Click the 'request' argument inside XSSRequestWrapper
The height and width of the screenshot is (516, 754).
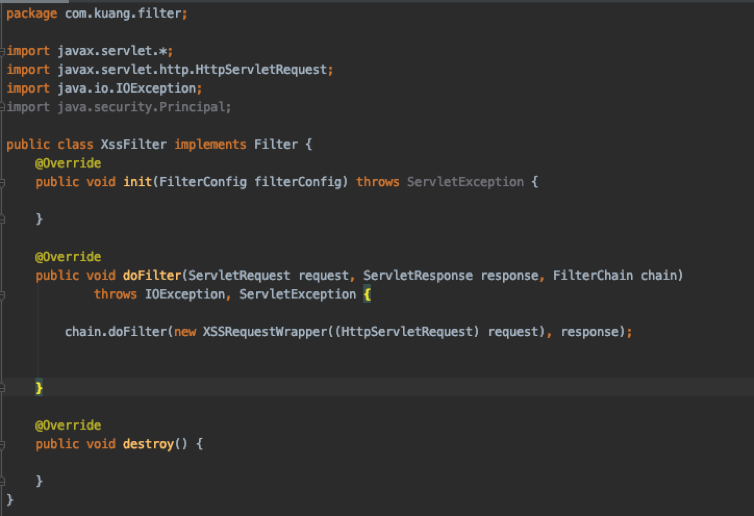point(513,332)
